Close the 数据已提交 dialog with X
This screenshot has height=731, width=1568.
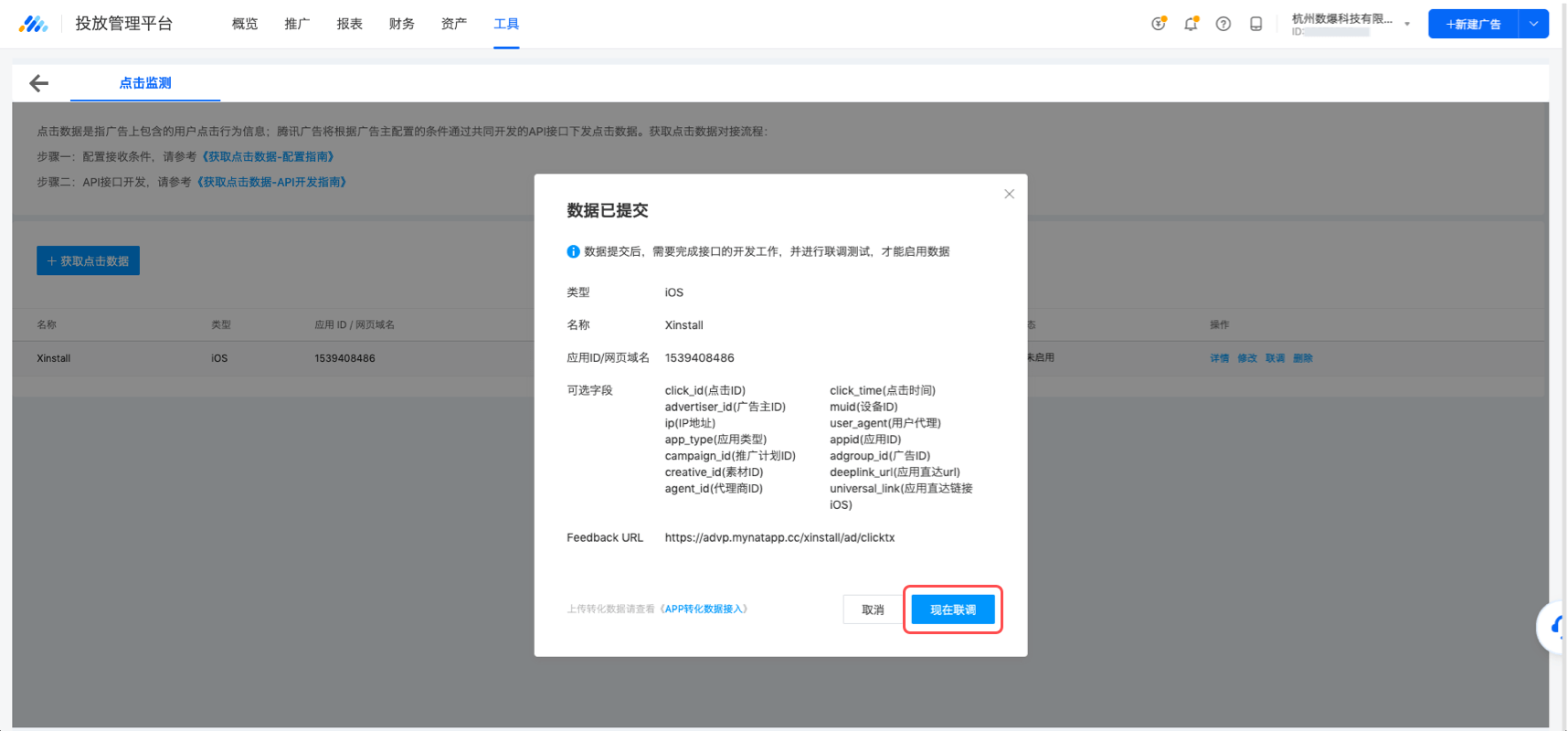pyautogui.click(x=1009, y=194)
